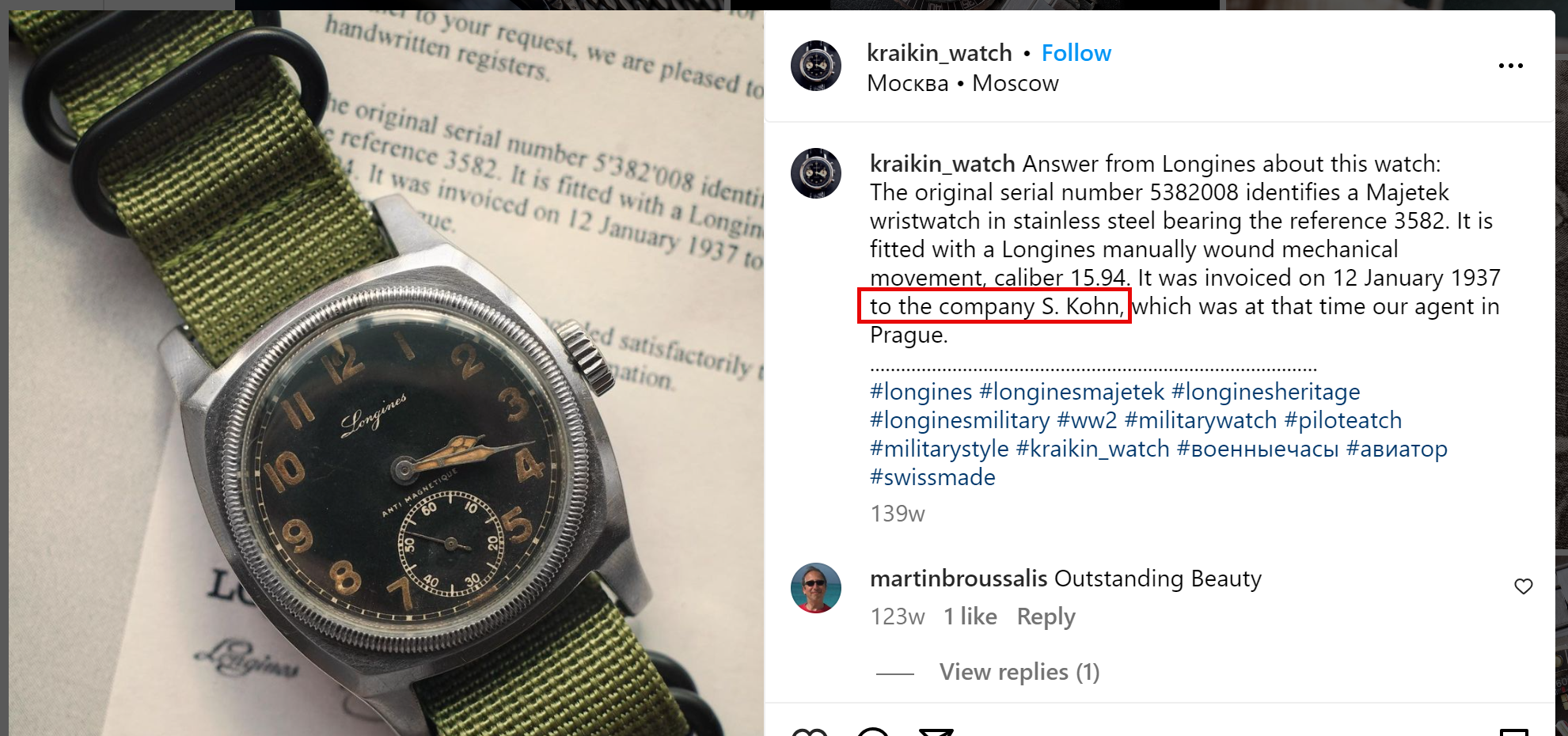Click the bookmark save icon
This screenshot has width=1568, height=736.
tap(1514, 731)
